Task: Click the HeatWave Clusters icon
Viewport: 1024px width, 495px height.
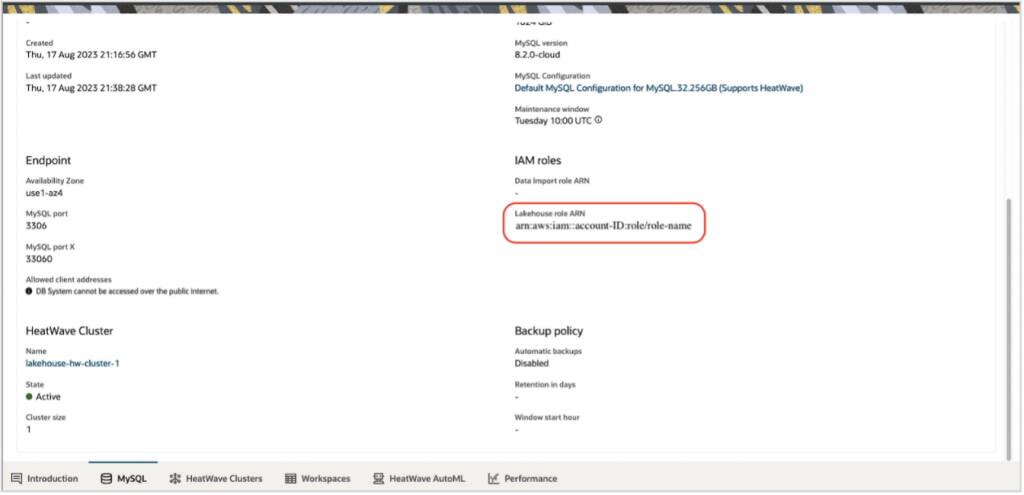Action: [175, 479]
